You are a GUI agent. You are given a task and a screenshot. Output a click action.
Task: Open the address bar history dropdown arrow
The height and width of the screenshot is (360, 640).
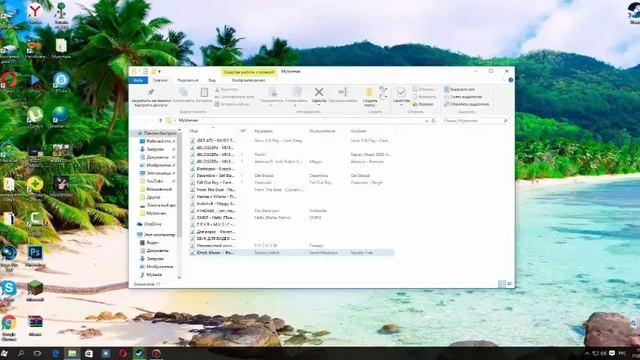click(x=427, y=121)
